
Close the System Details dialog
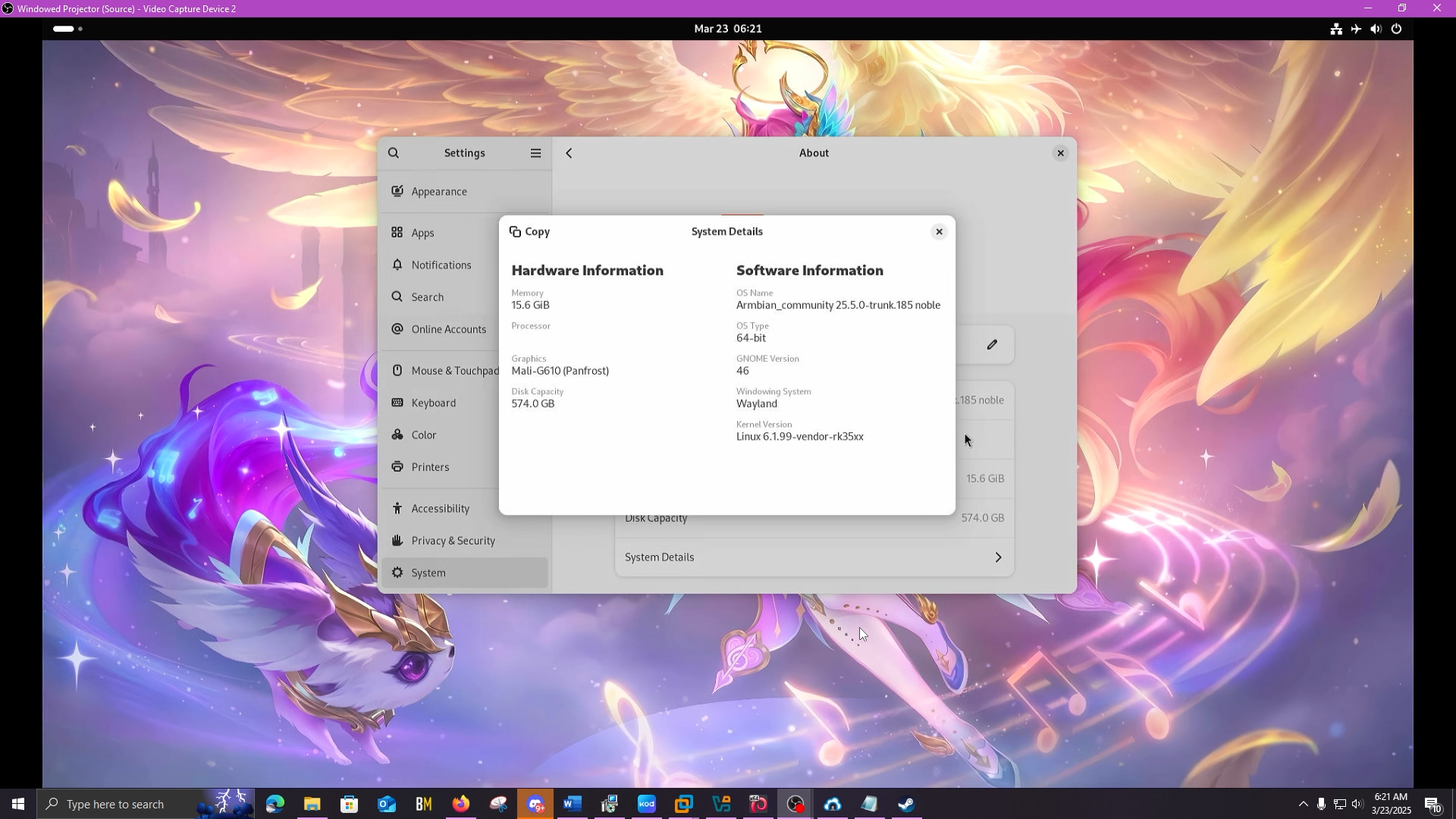(x=939, y=232)
